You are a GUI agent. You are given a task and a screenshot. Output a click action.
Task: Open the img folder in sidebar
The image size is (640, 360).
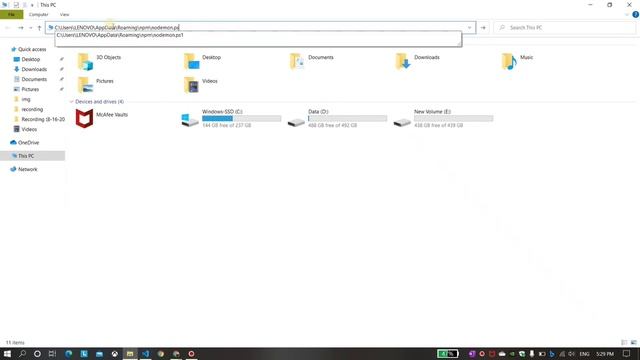[x=26, y=99]
